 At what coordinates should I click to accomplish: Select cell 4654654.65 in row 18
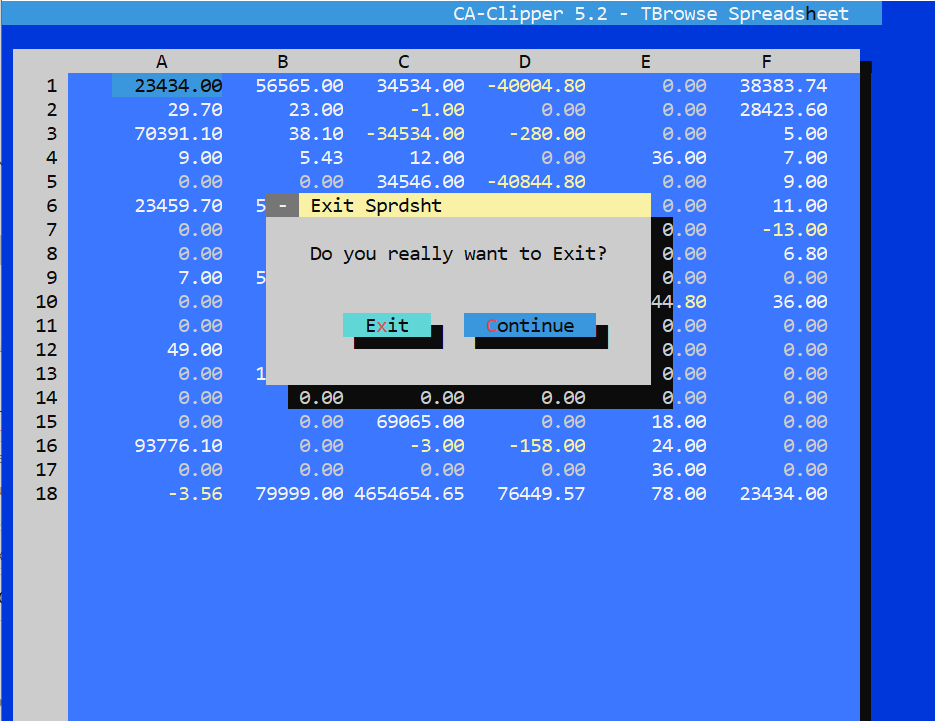pyautogui.click(x=409, y=493)
